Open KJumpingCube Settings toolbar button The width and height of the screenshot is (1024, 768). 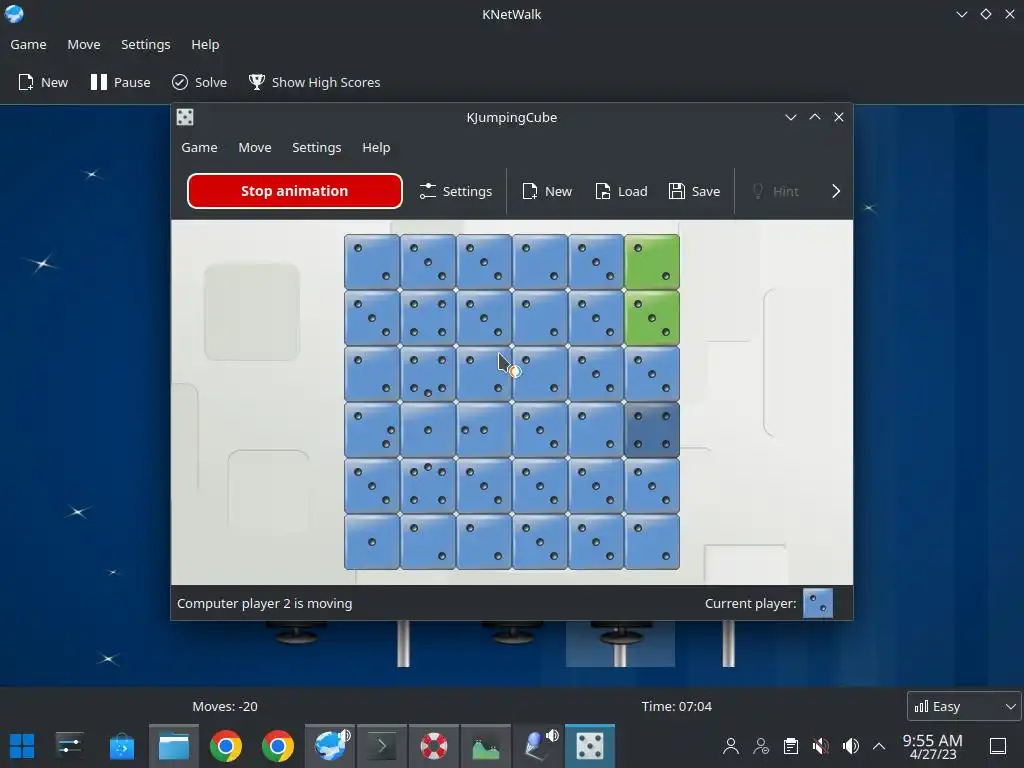pyautogui.click(x=456, y=191)
